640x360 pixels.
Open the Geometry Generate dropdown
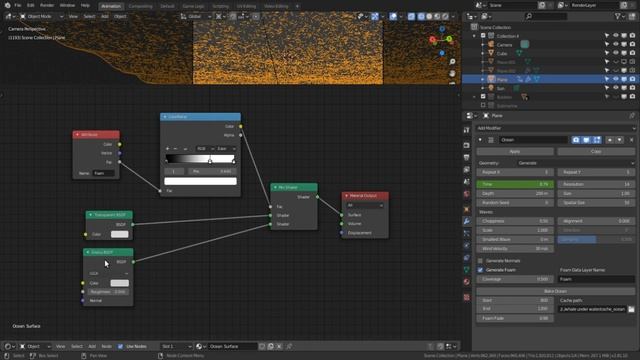pos(576,163)
